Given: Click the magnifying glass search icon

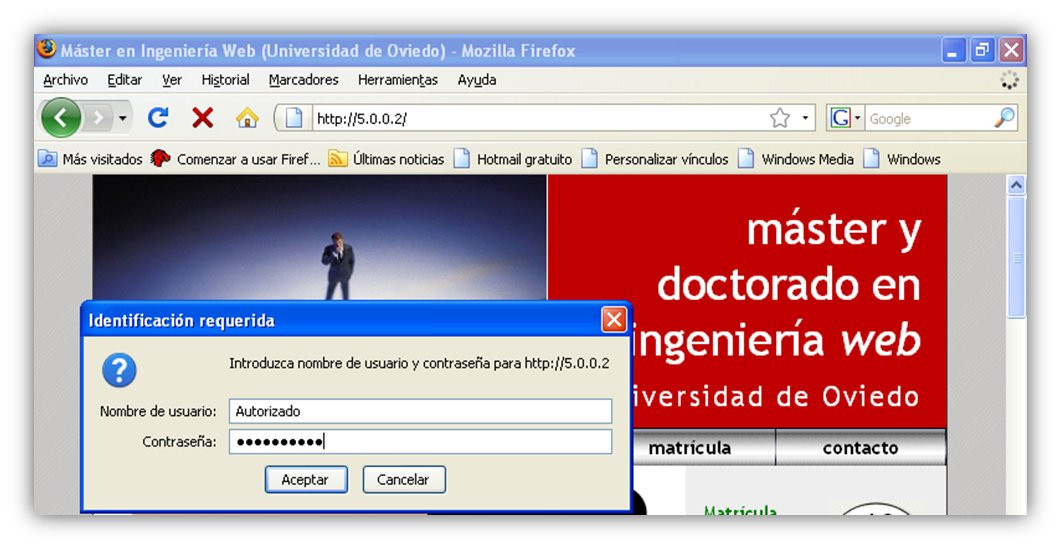Looking at the screenshot, I should tap(1005, 118).
